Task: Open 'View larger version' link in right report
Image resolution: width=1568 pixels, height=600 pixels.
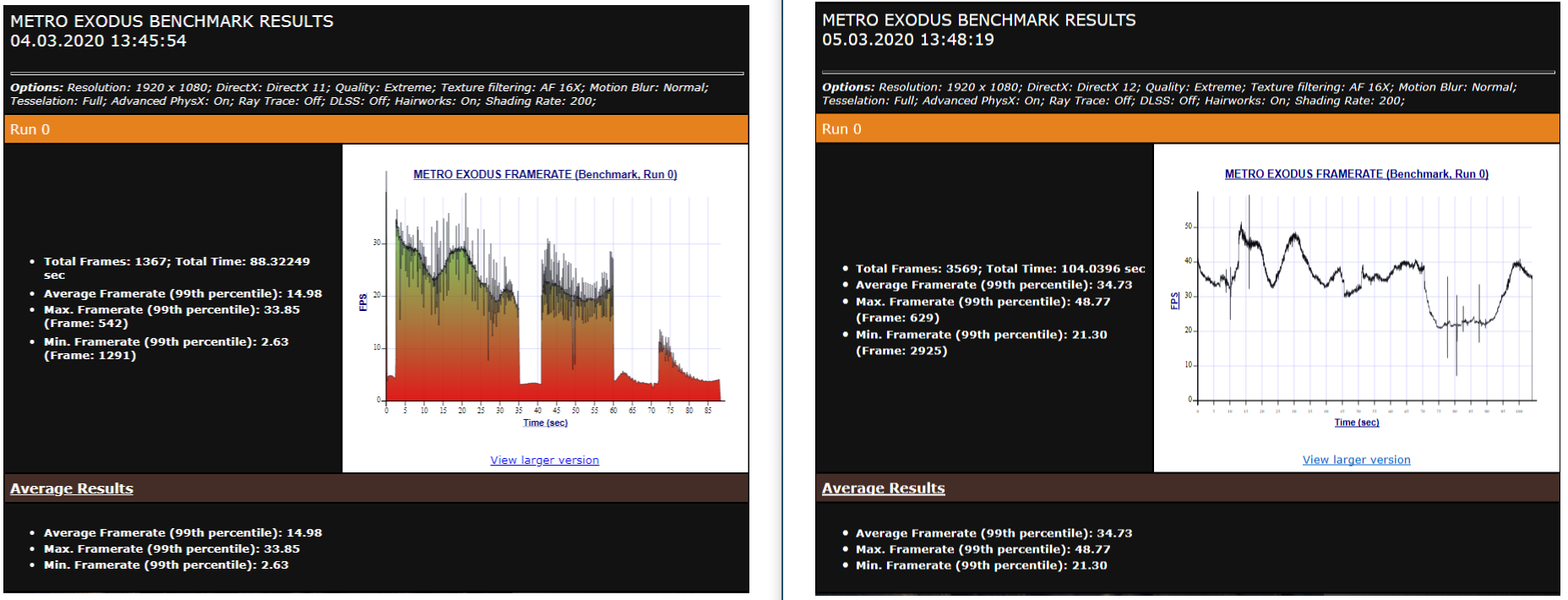Action: point(1356,460)
